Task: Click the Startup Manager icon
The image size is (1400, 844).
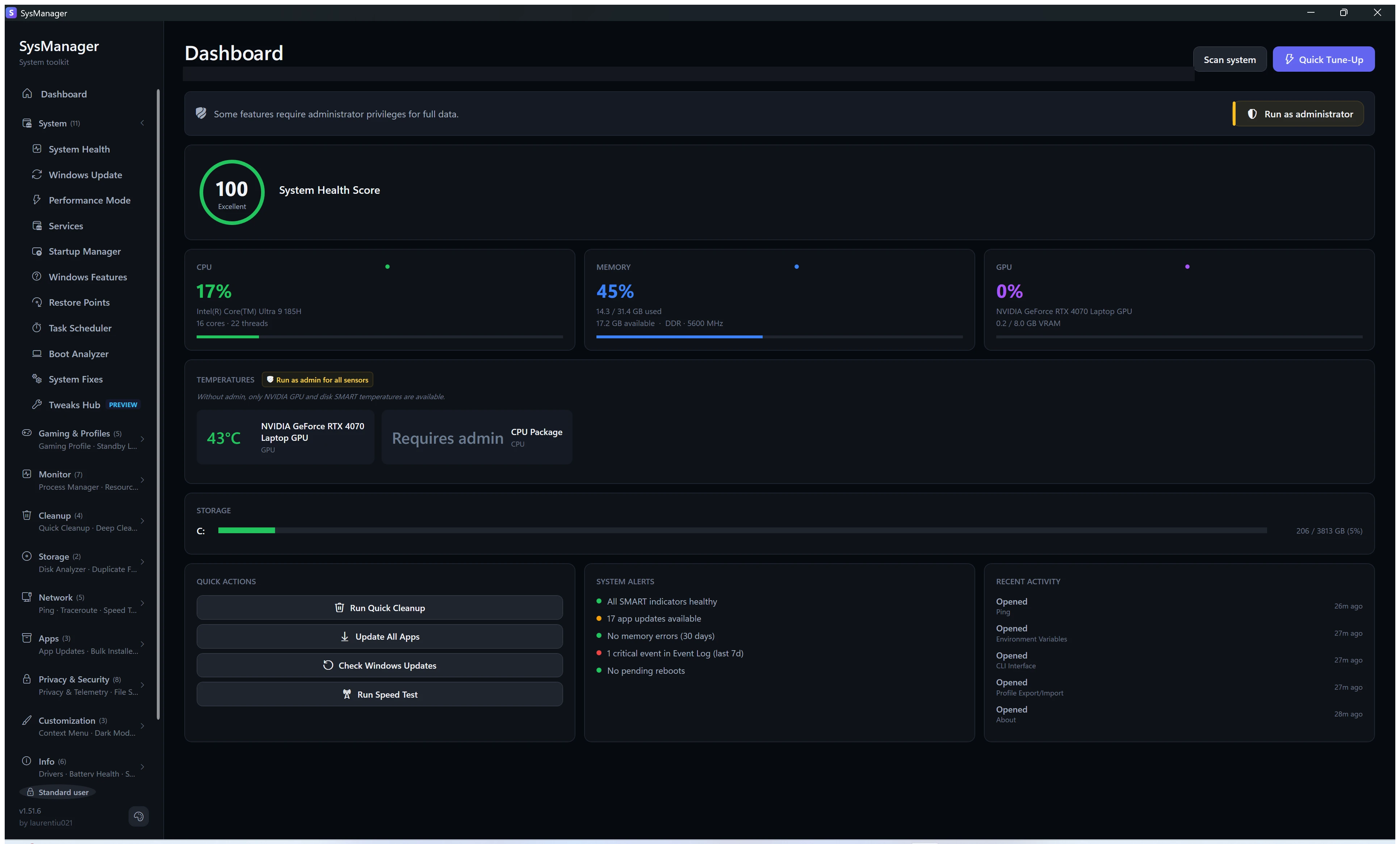Action: click(x=37, y=251)
